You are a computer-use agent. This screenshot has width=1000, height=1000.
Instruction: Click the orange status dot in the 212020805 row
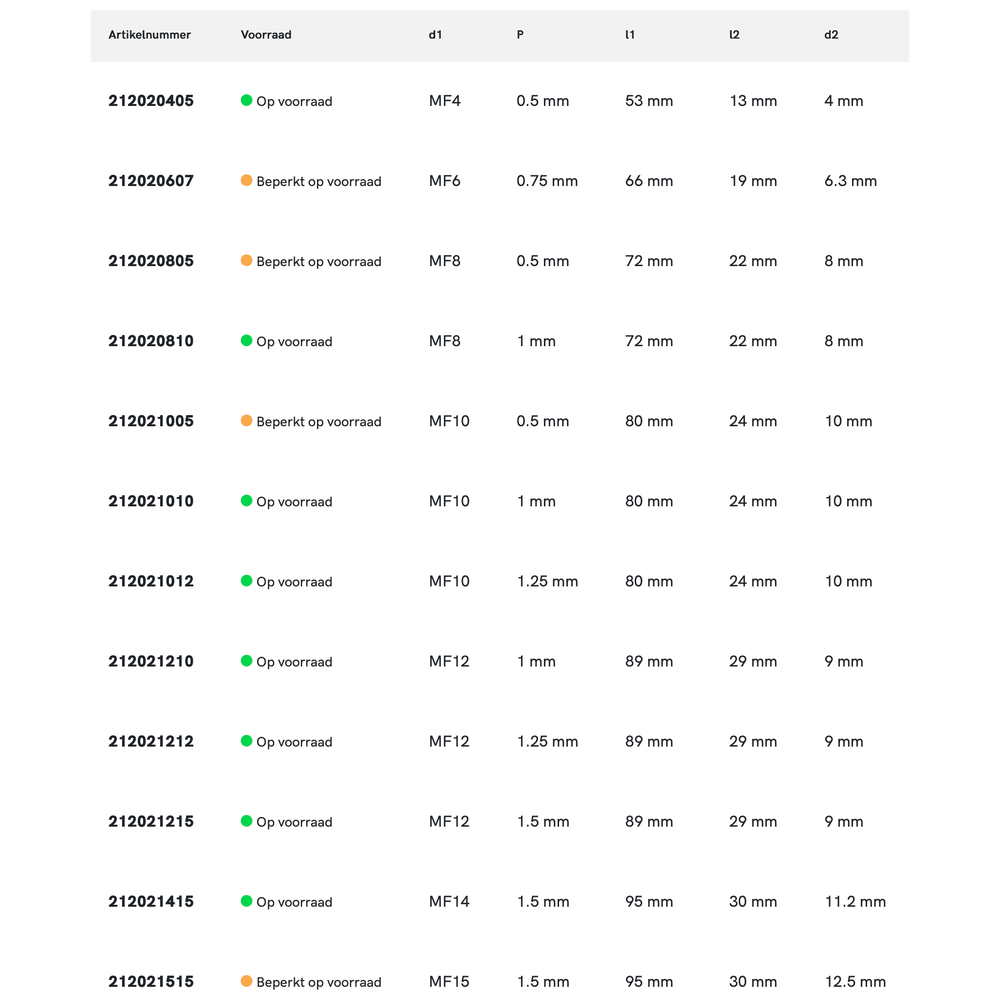tap(246, 260)
